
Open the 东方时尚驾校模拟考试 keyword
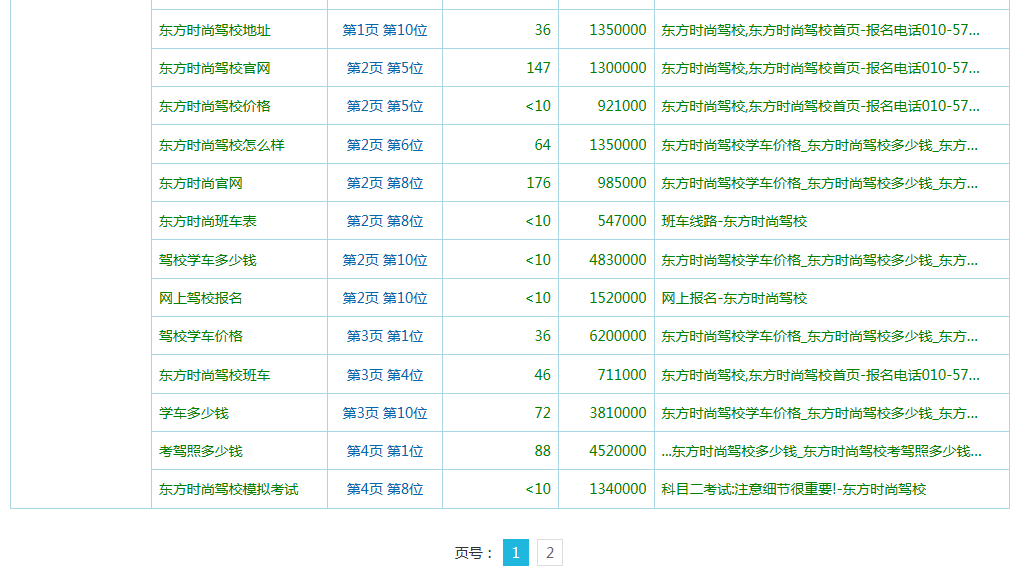[228, 489]
